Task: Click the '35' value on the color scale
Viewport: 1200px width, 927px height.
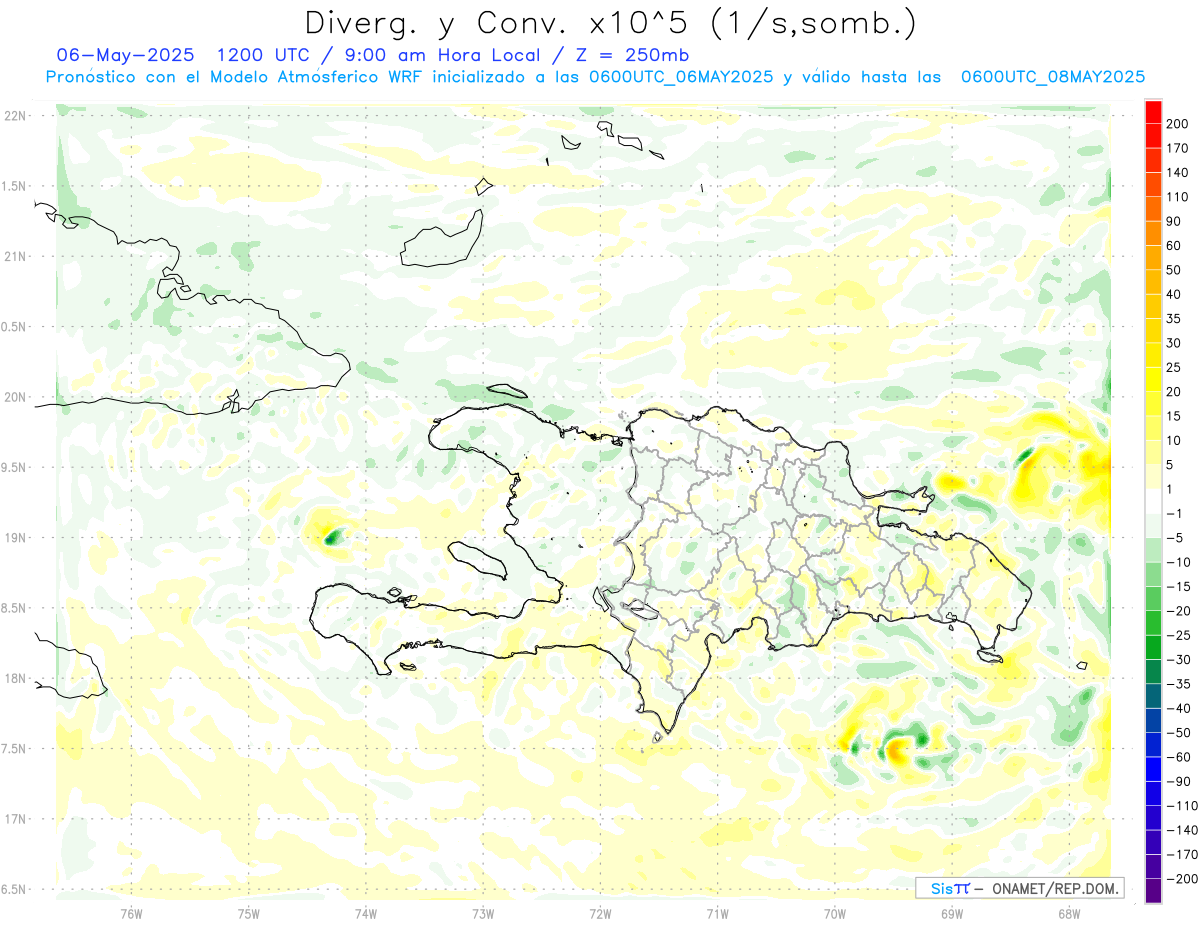Action: coord(1174,319)
